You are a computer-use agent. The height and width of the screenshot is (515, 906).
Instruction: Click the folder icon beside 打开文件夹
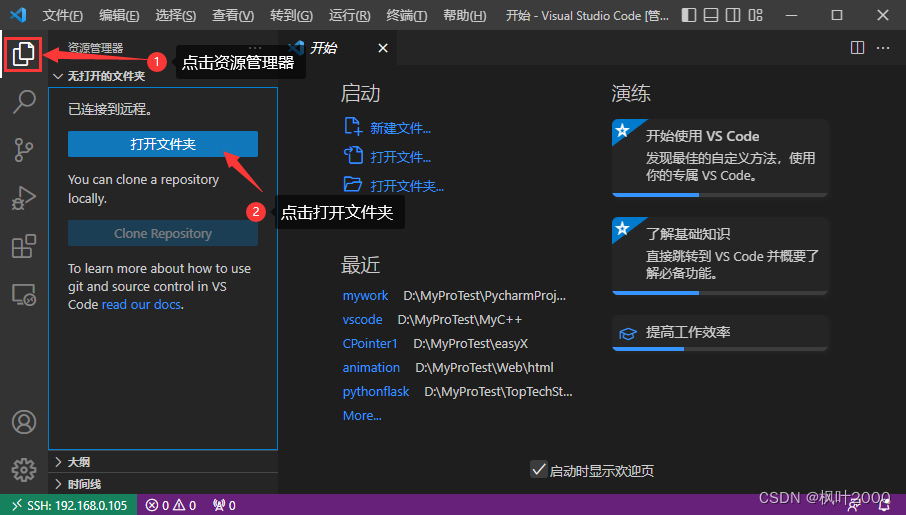point(353,184)
